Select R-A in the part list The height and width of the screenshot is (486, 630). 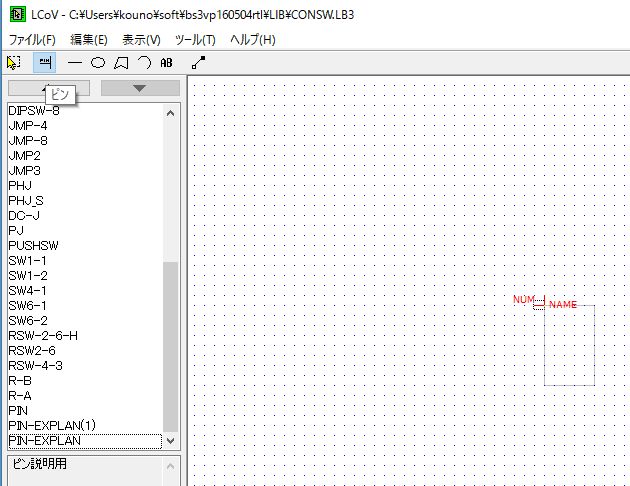pyautogui.click(x=85, y=396)
